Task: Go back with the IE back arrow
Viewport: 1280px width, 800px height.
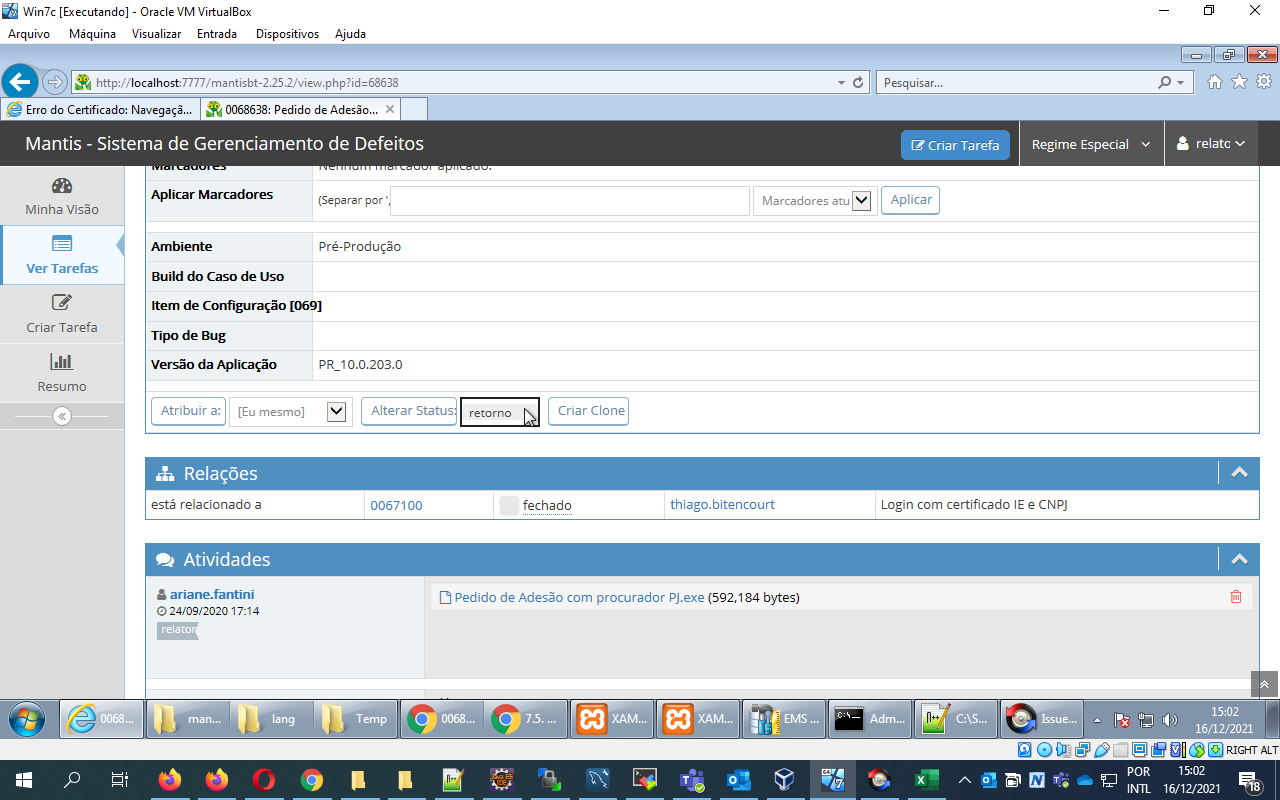Action: (20, 82)
